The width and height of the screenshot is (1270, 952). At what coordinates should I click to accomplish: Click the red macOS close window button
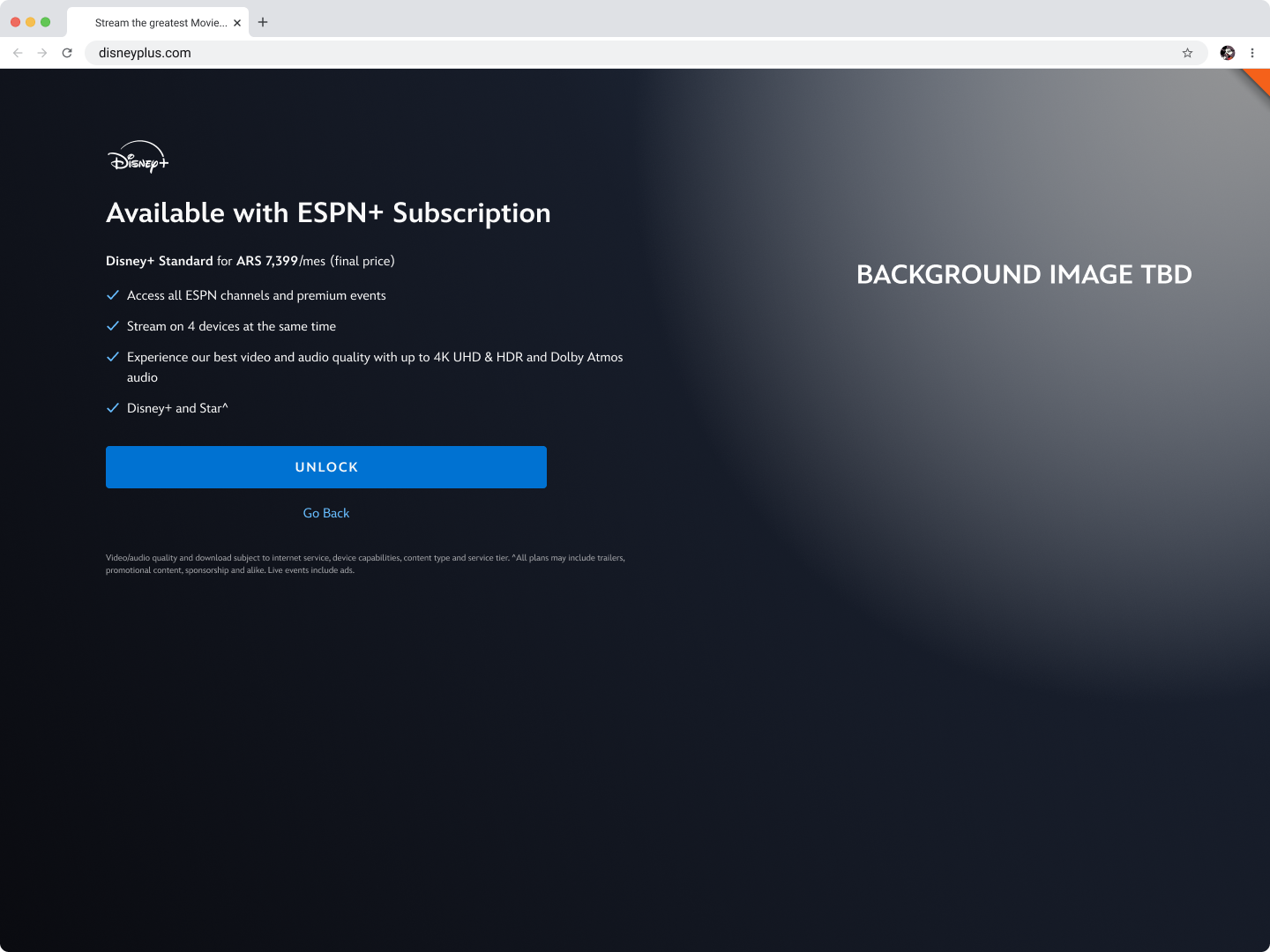pyautogui.click(x=15, y=22)
